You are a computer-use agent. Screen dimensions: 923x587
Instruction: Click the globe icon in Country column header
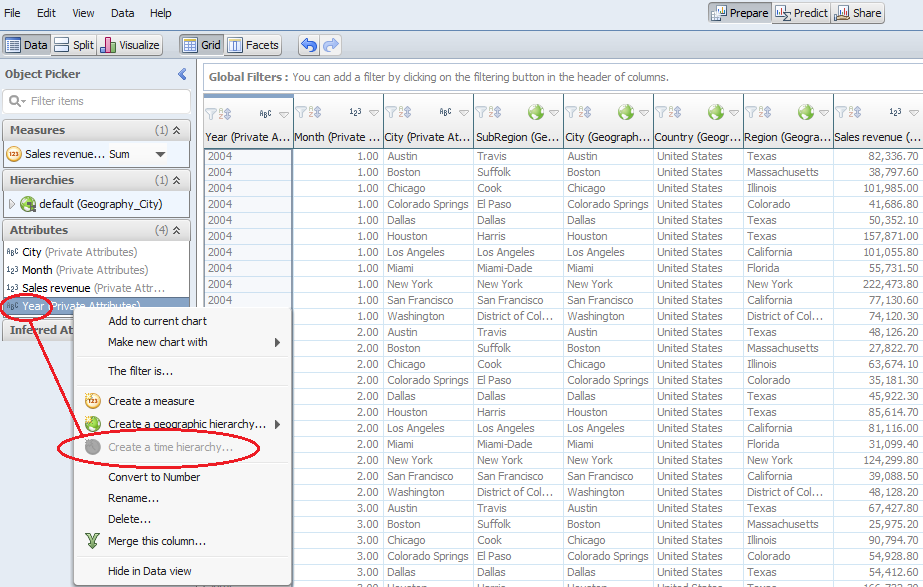tap(716, 112)
